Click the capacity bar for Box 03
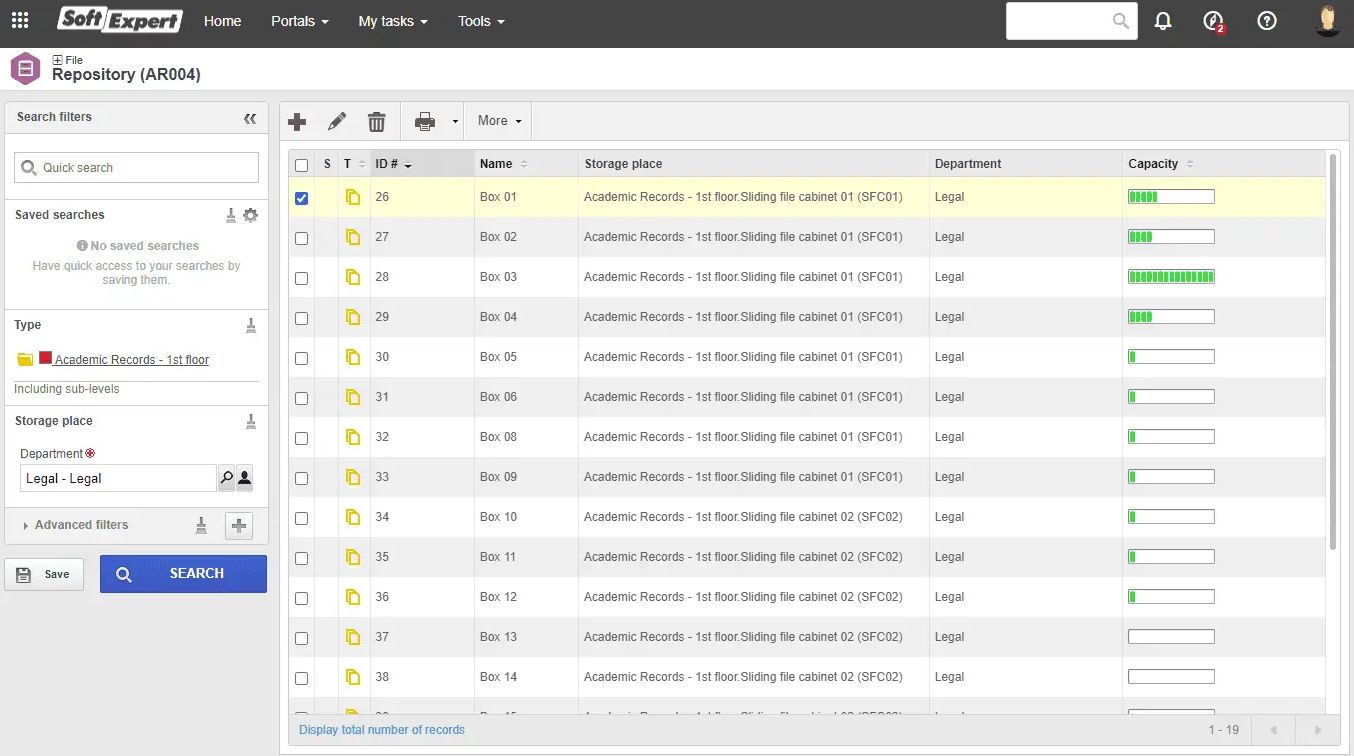The height and width of the screenshot is (756, 1354). click(x=1170, y=277)
